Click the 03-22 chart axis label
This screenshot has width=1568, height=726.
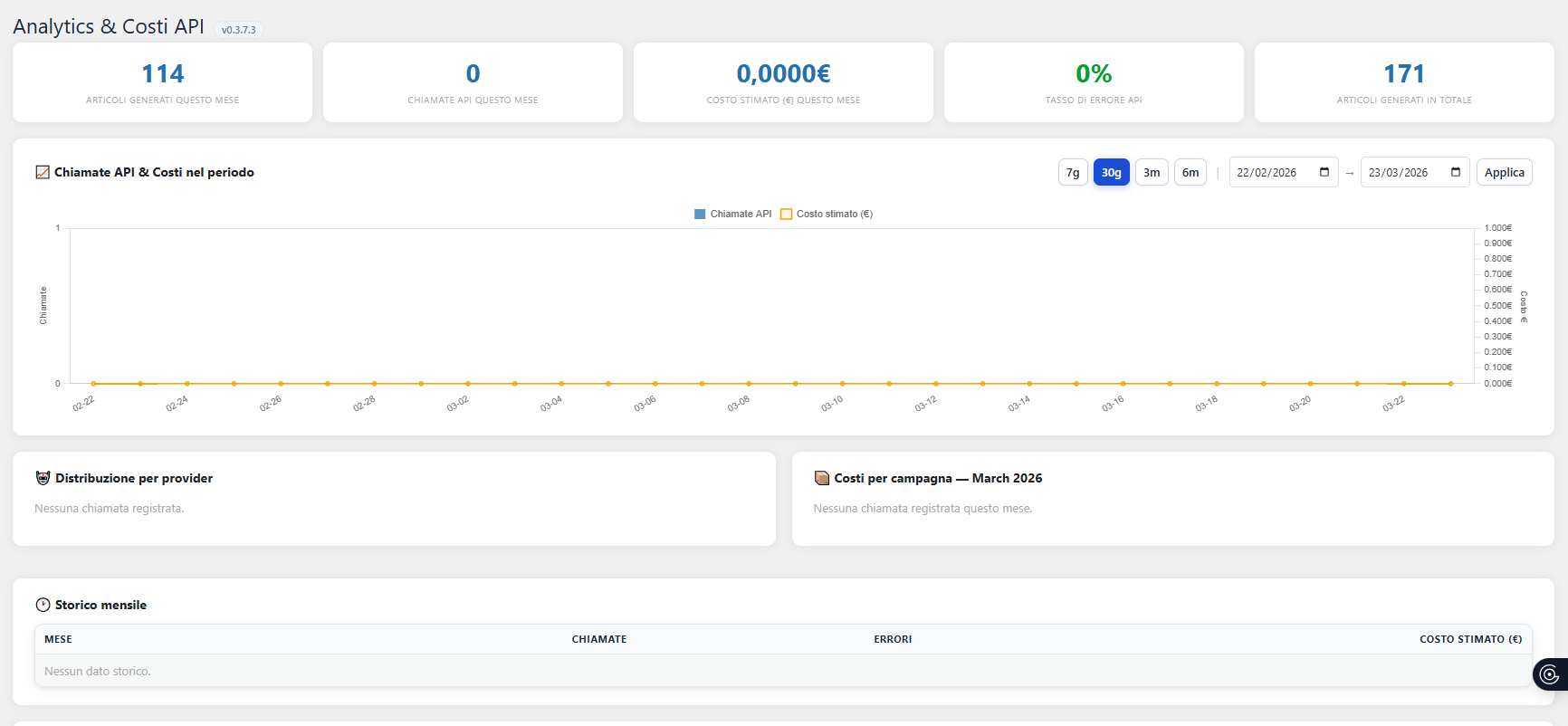point(1393,404)
